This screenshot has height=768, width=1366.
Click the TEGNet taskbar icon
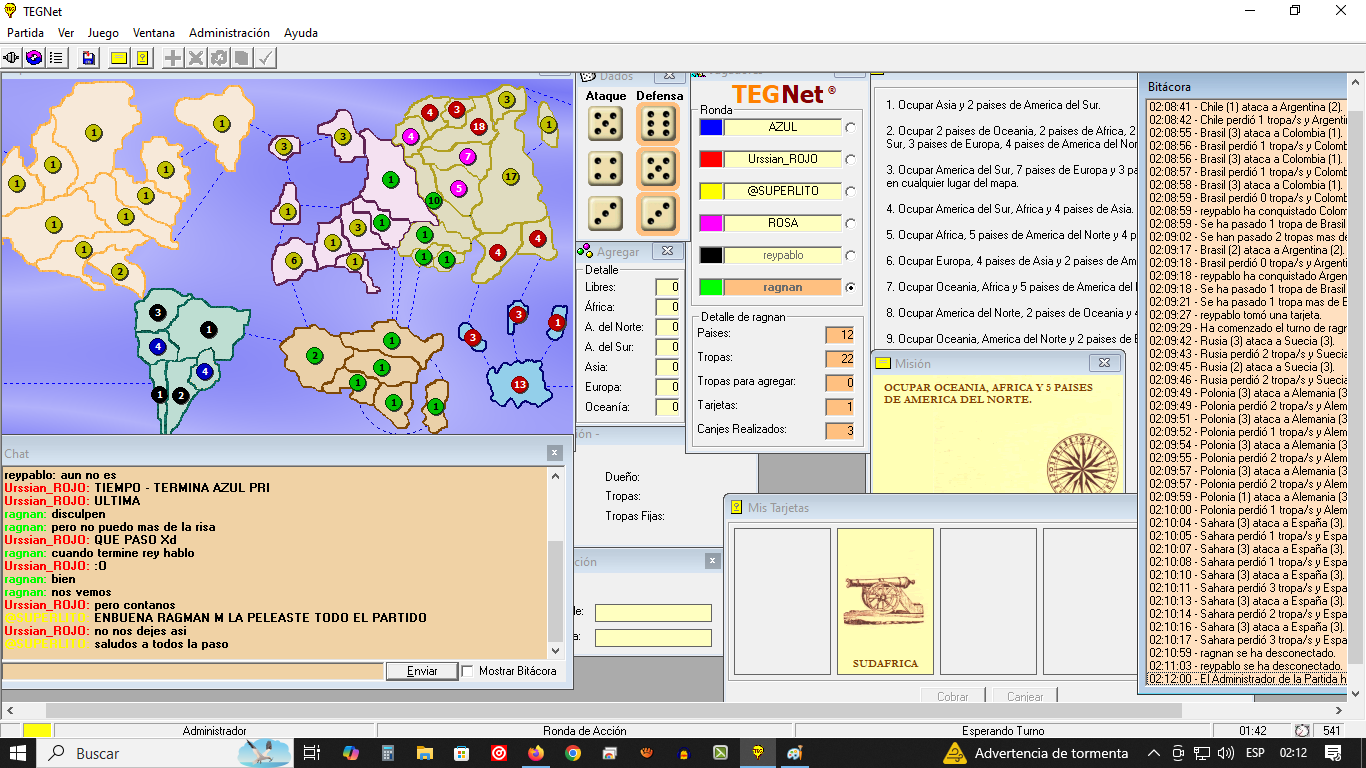[x=757, y=753]
